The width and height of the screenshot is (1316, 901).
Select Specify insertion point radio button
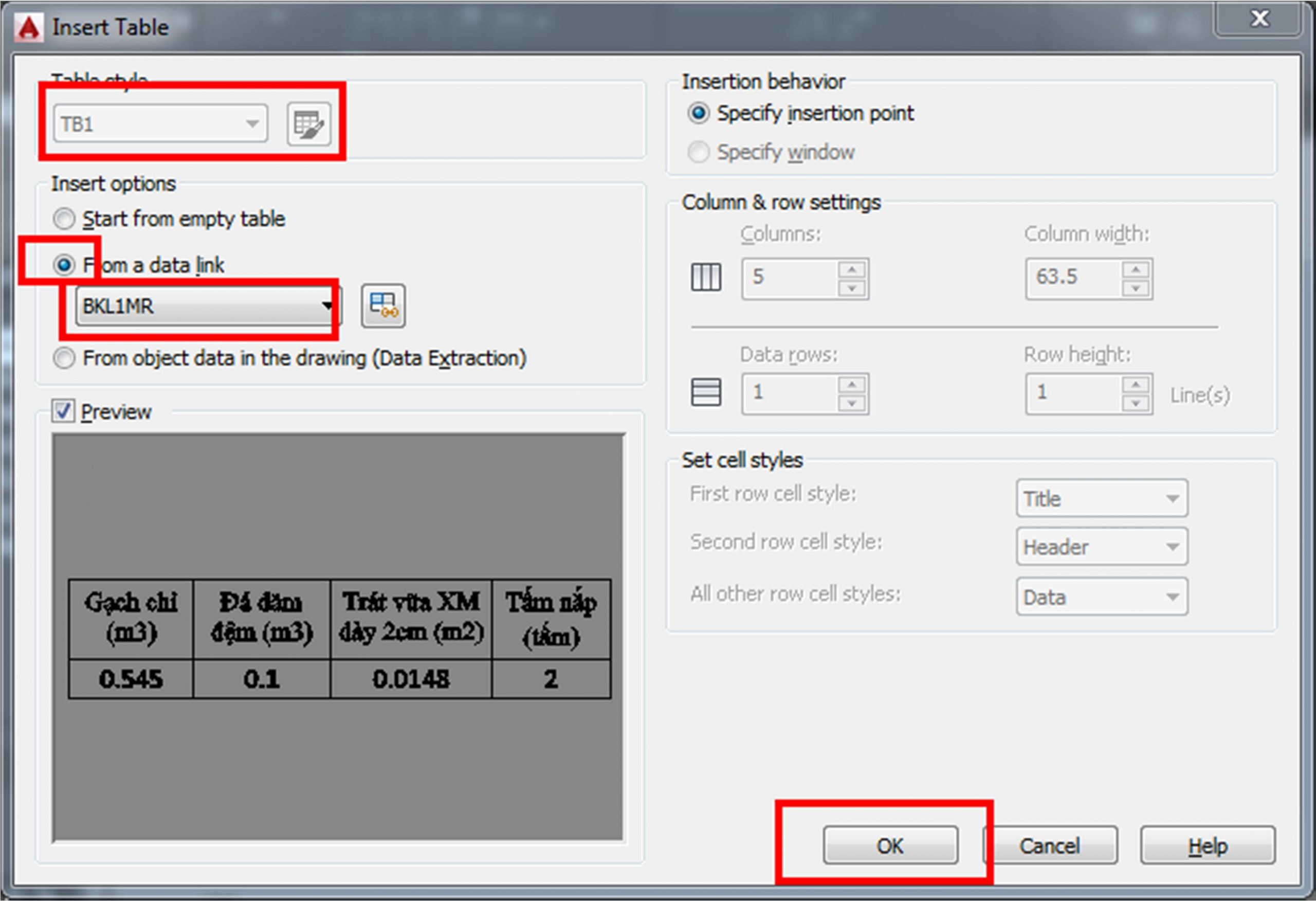pos(698,113)
